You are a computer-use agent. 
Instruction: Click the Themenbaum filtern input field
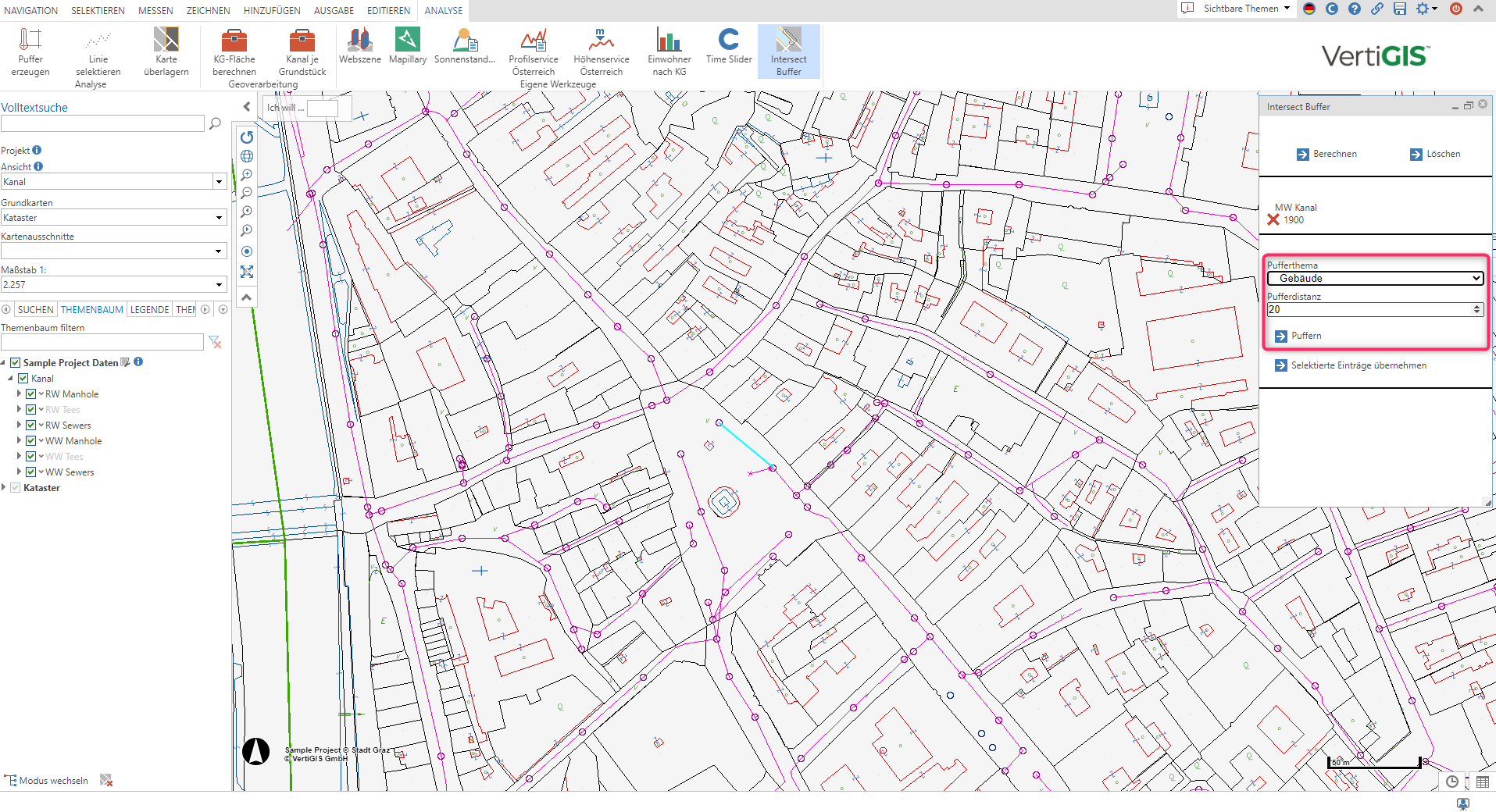click(102, 342)
